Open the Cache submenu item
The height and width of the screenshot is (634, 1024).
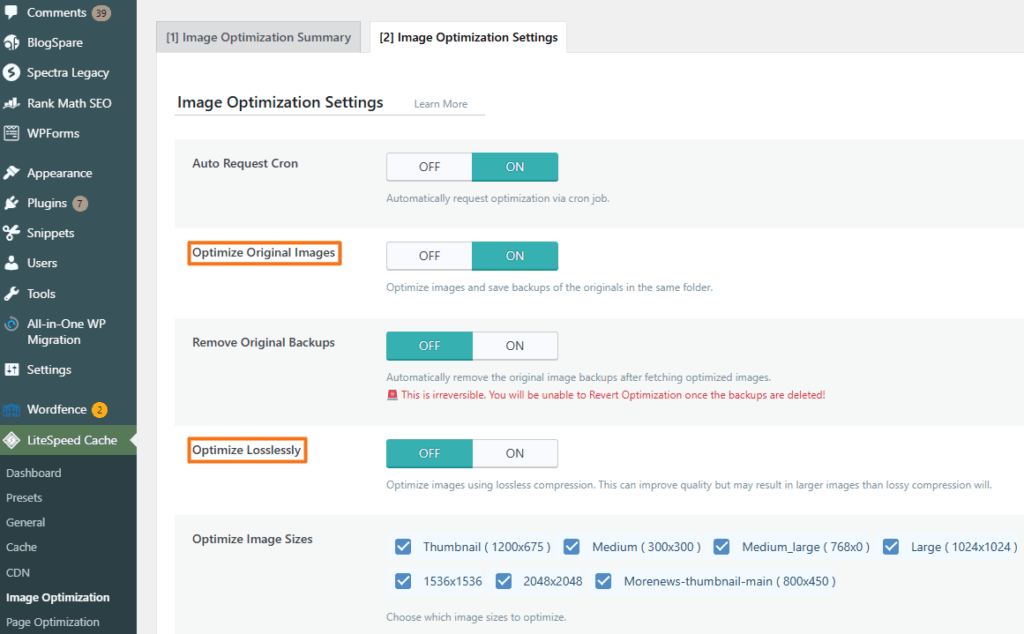(22, 547)
